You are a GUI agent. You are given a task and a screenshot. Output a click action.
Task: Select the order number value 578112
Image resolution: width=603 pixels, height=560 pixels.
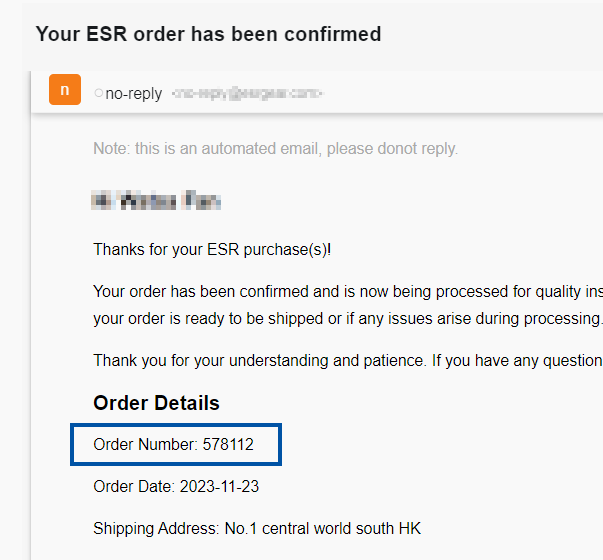coord(228,445)
